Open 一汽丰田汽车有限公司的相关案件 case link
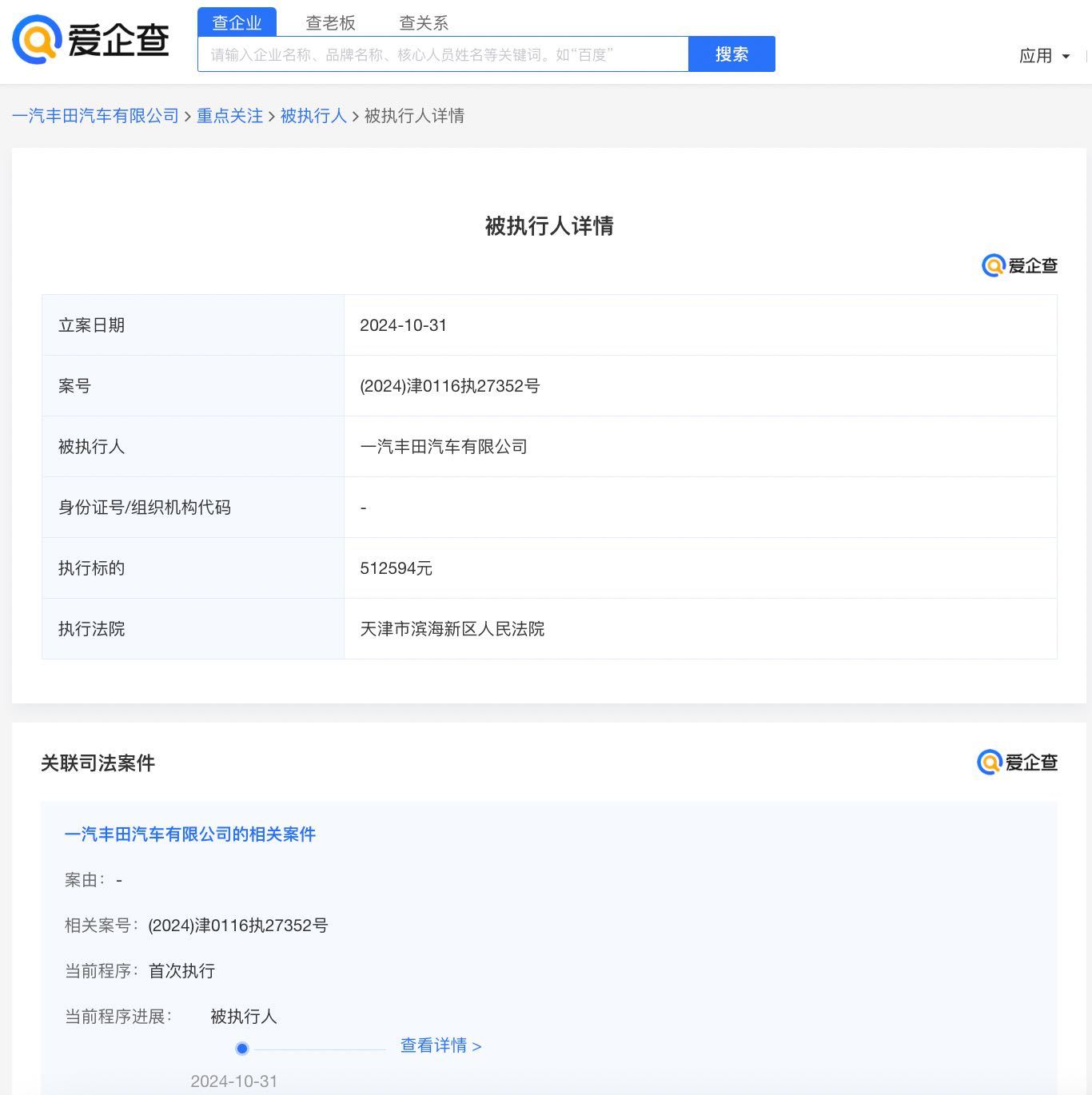1092x1095 pixels. pos(190,834)
